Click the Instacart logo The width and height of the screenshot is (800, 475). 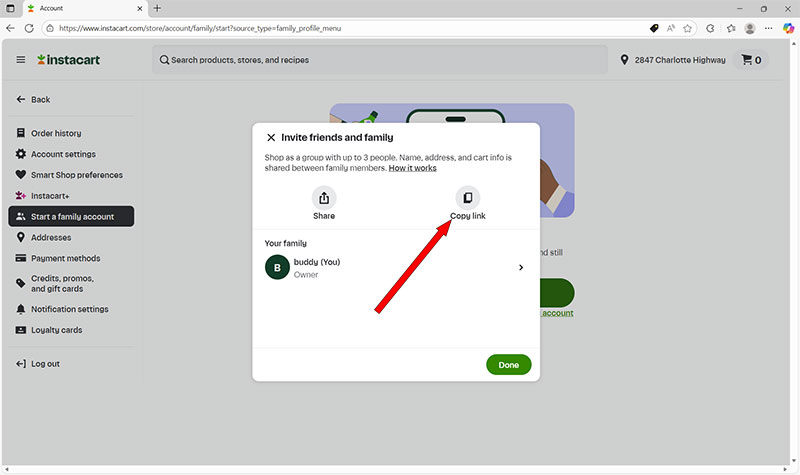[x=68, y=60]
